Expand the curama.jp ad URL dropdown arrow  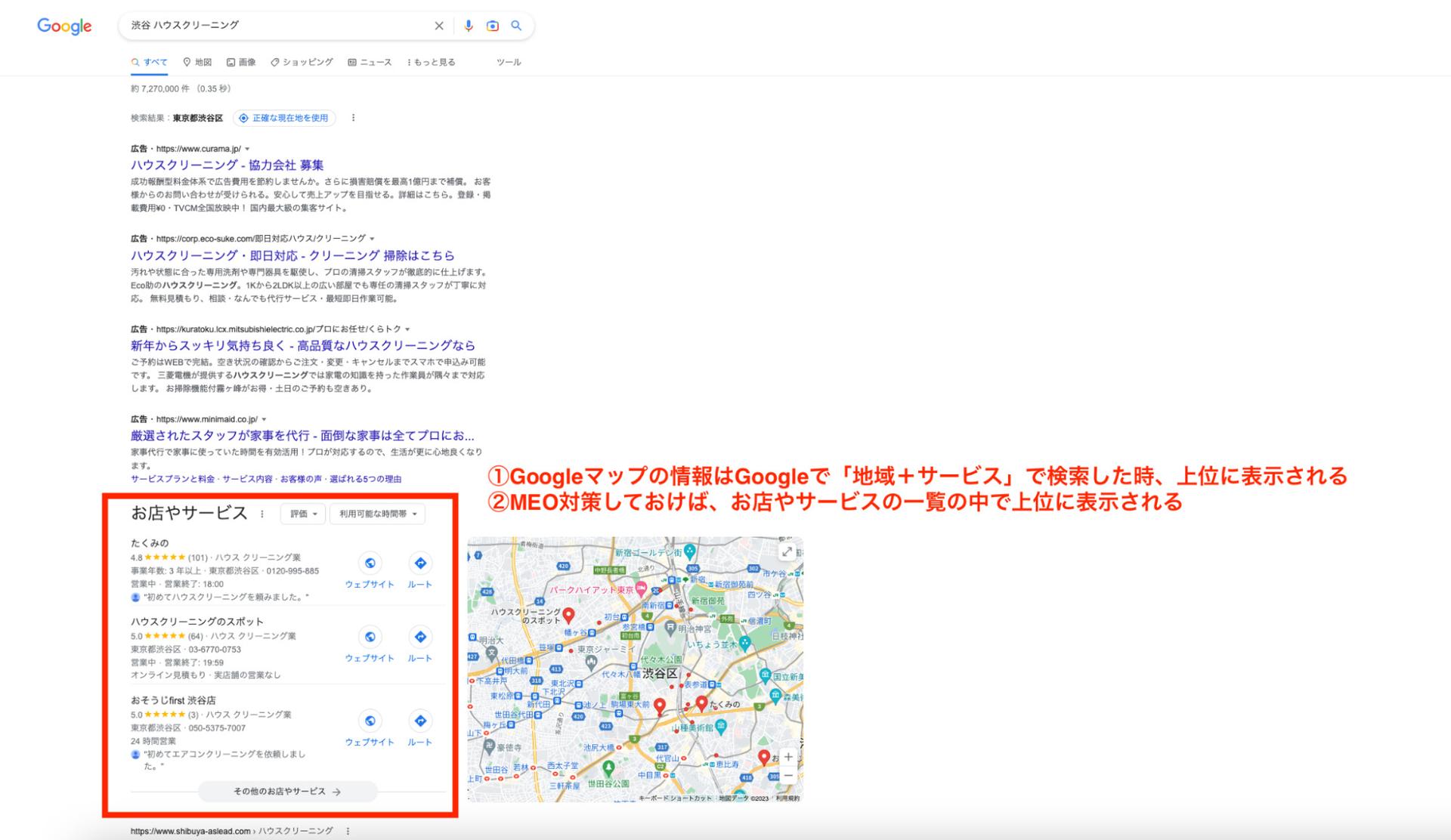click(247, 150)
